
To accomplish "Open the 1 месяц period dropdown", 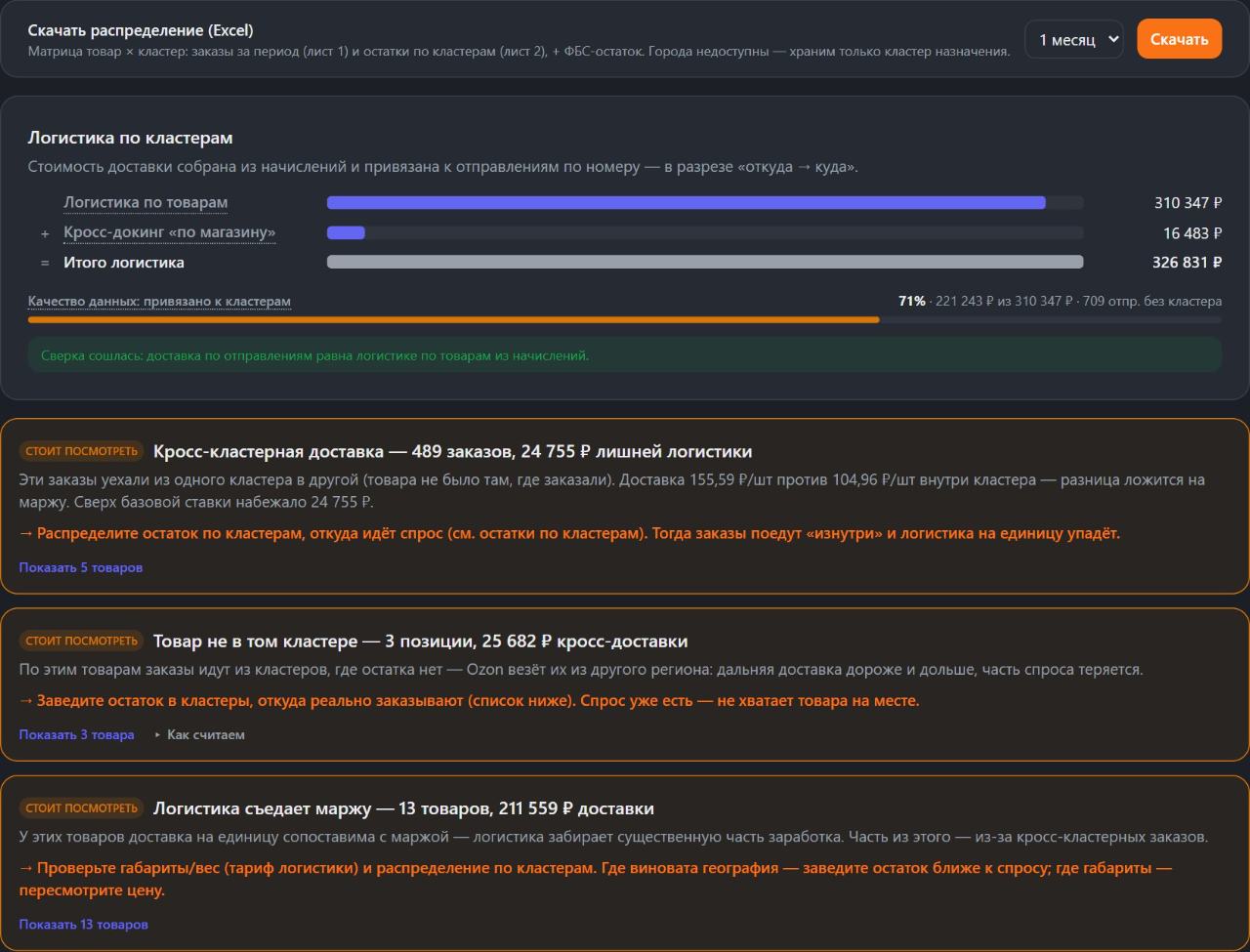I will (1074, 39).
